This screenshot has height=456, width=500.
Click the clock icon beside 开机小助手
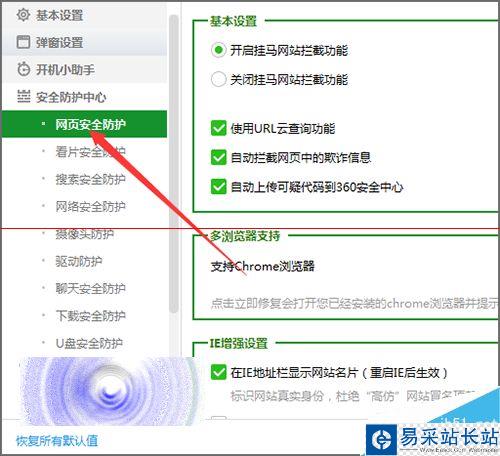[23, 69]
